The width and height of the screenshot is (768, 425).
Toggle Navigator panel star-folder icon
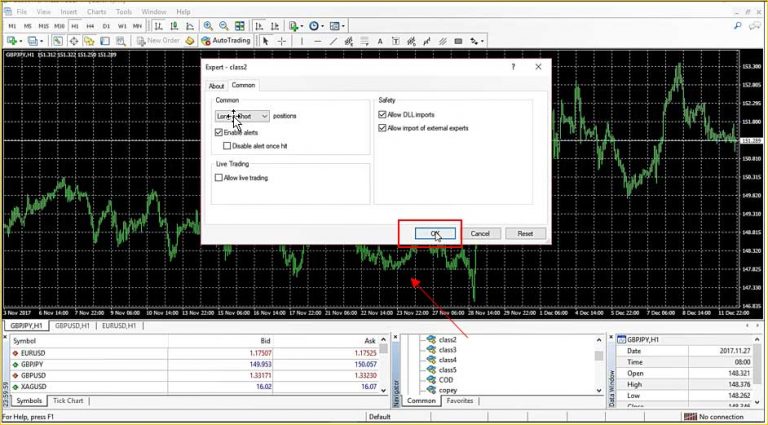[x=89, y=41]
